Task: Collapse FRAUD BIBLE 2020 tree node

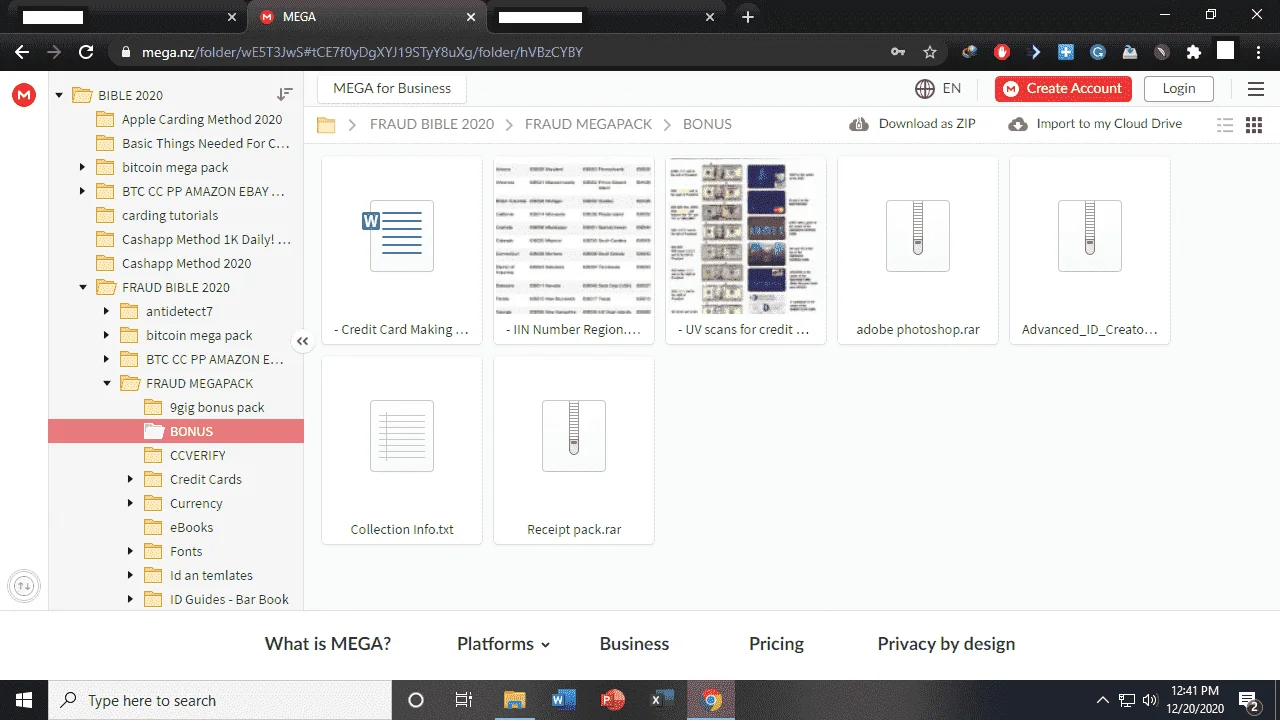Action: pyautogui.click(x=83, y=288)
